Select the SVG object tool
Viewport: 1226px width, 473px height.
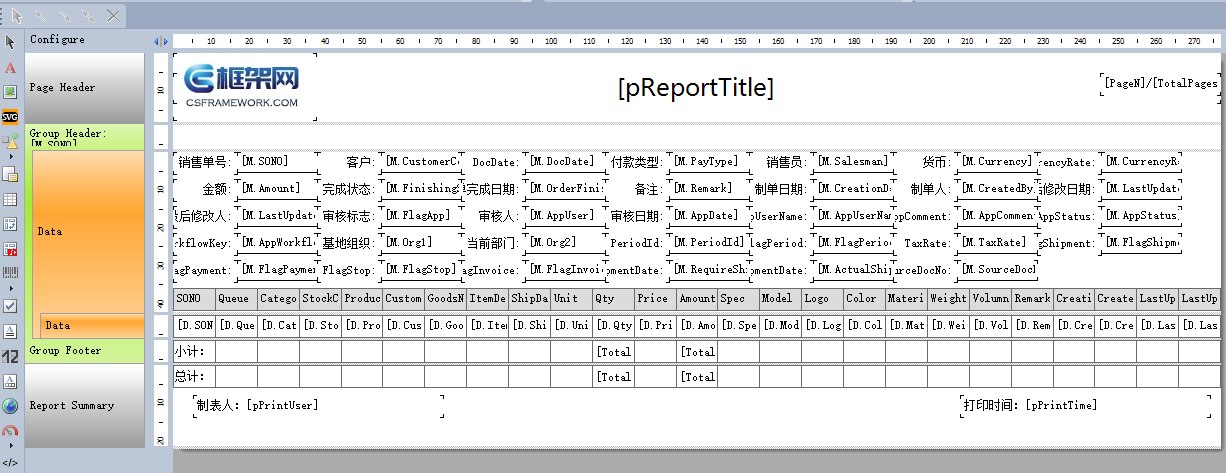coord(10,116)
